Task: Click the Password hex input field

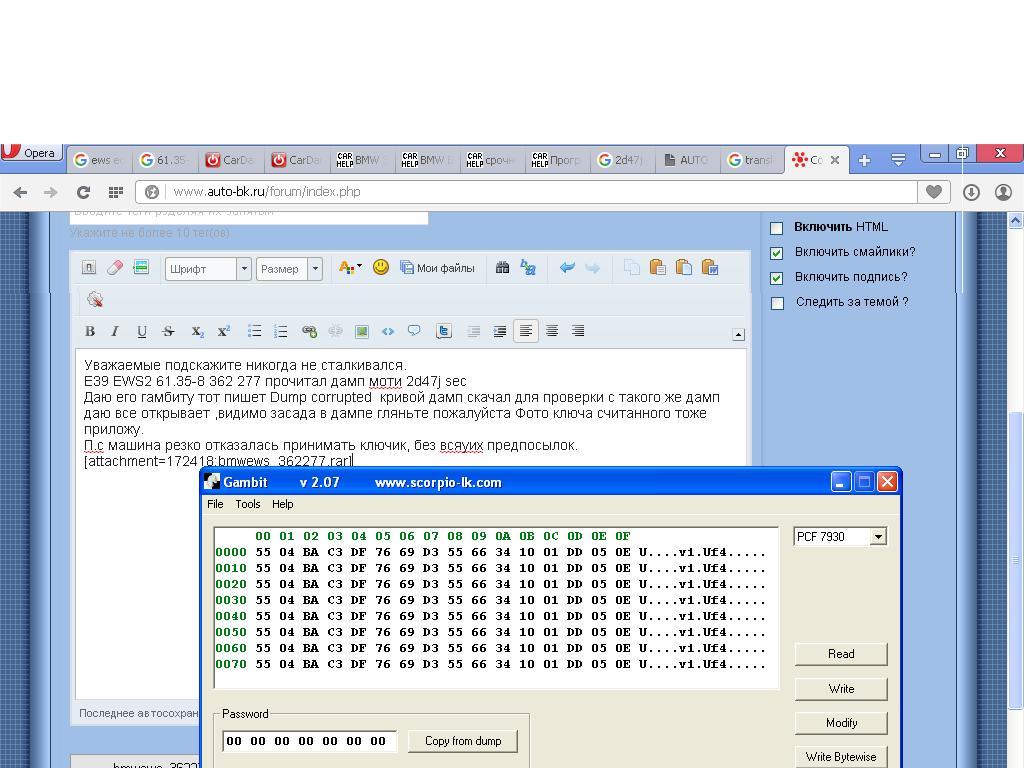Action: pyautogui.click(x=309, y=741)
